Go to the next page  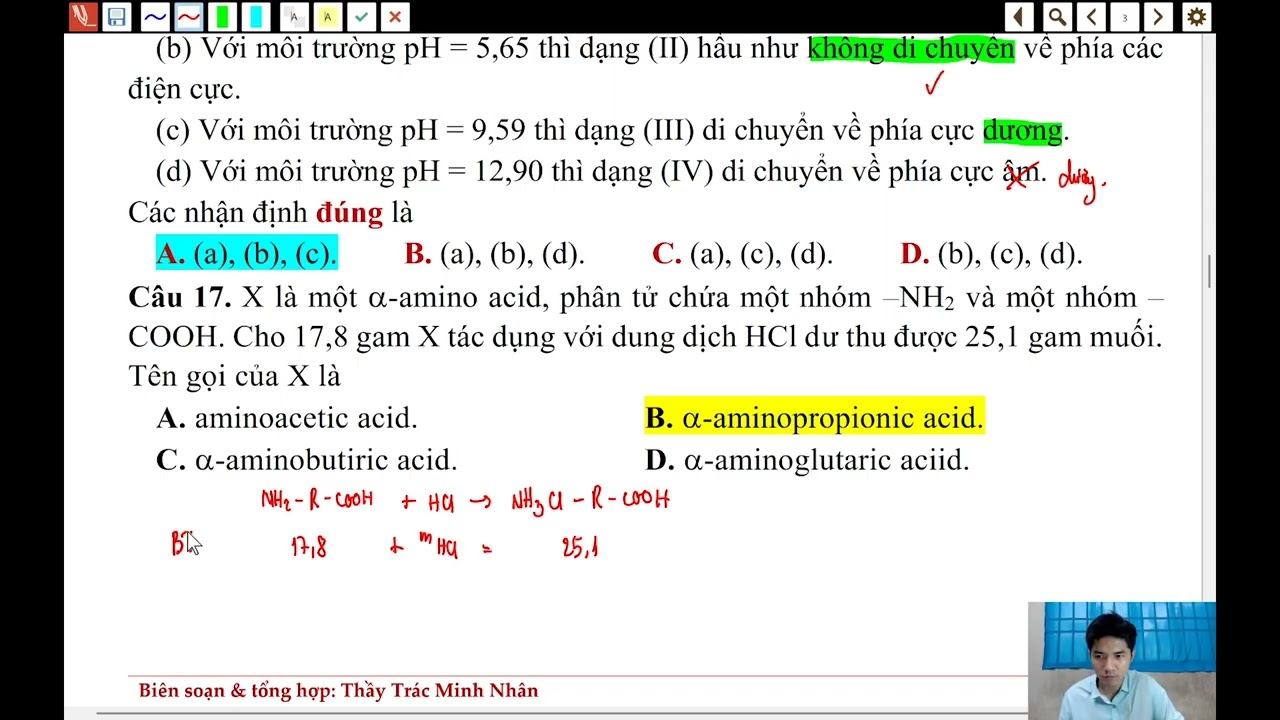pos(1159,16)
